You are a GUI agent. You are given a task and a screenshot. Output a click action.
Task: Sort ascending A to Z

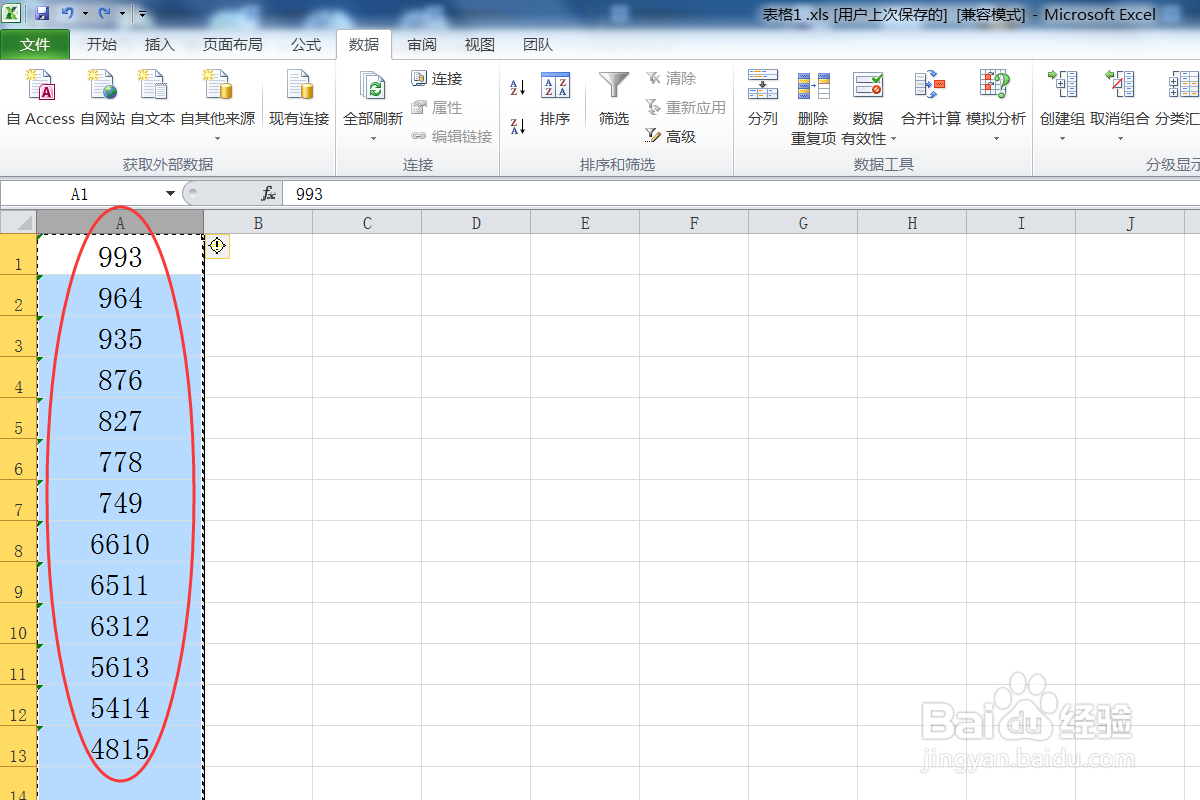[518, 87]
